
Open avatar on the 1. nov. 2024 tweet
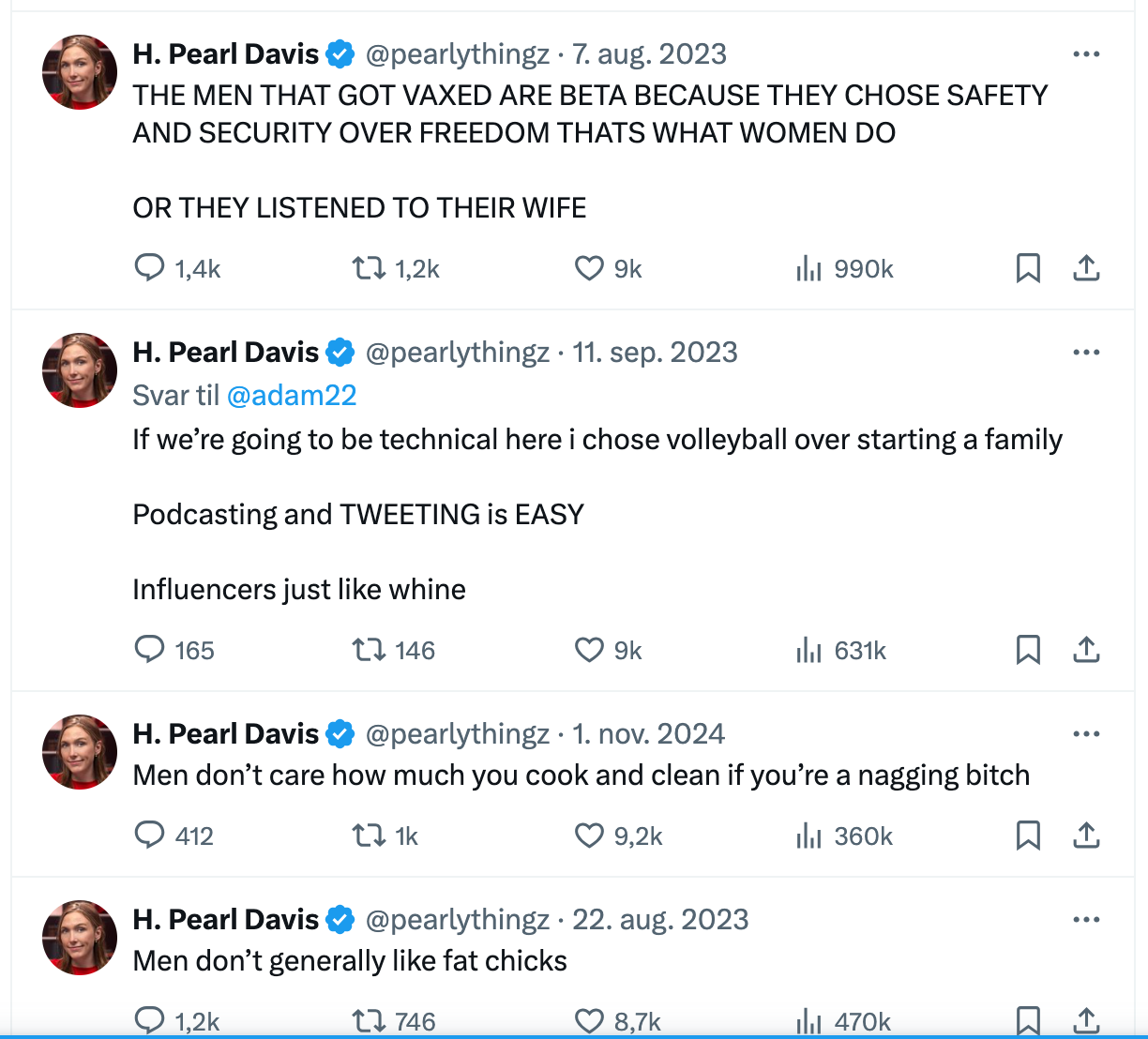coord(80,752)
